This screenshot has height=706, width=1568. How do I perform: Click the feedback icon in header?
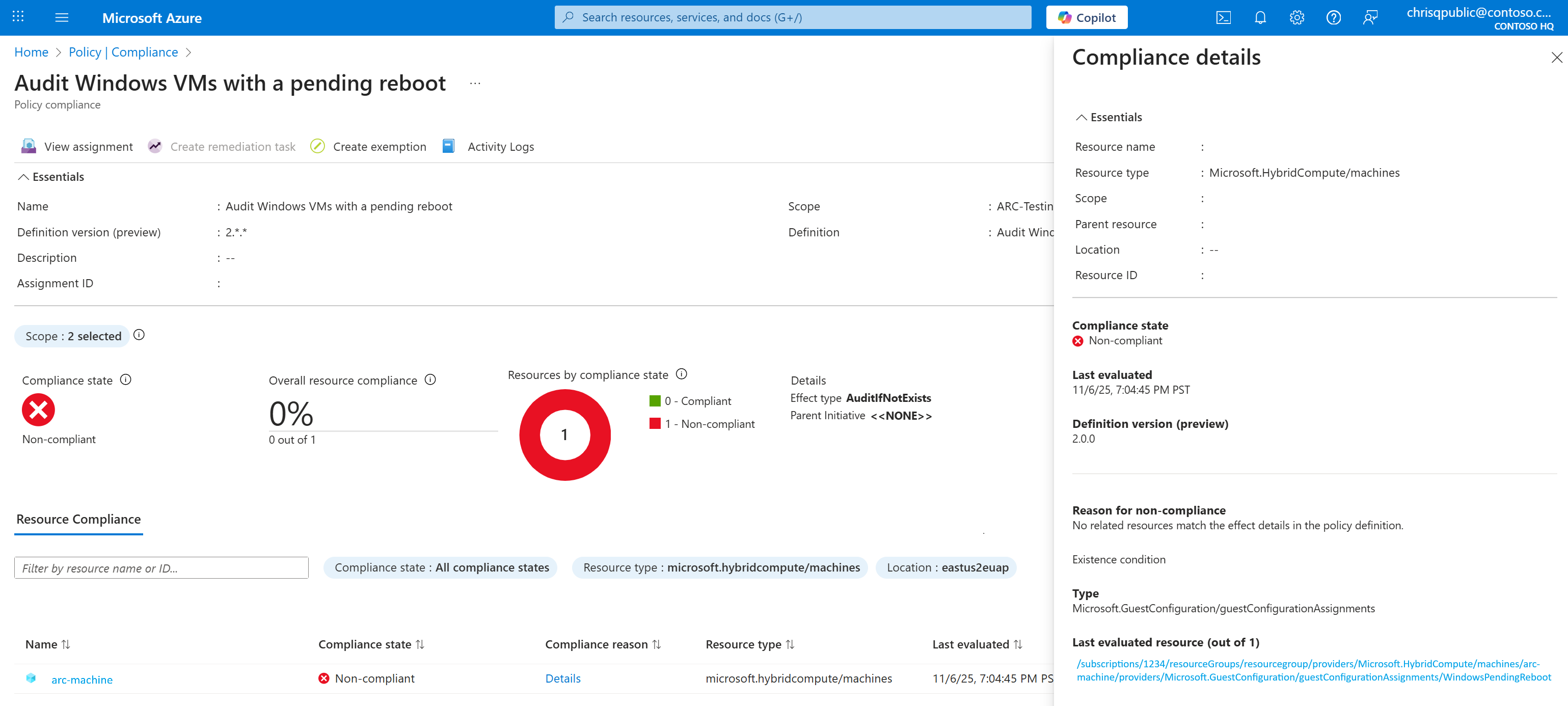tap(1369, 18)
